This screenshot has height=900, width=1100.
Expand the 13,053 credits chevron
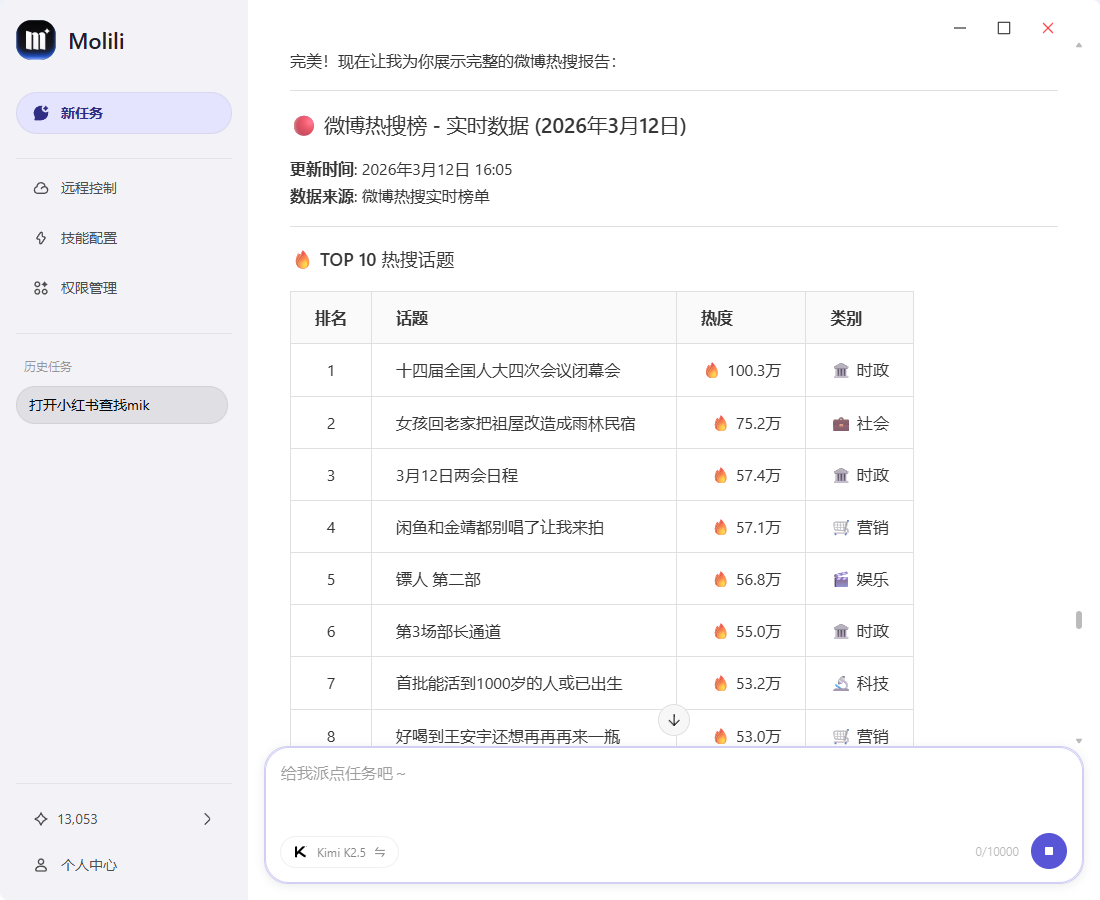[x=207, y=819]
